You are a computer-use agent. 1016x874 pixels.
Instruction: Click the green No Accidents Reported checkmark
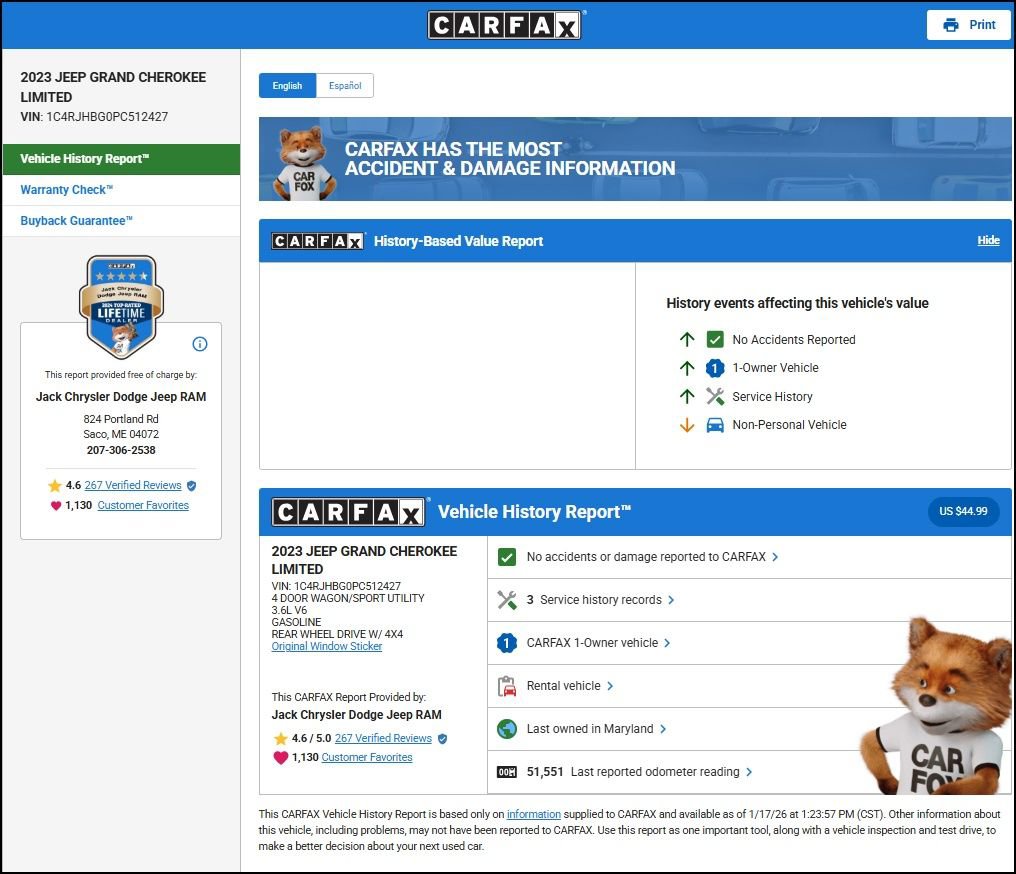[715, 340]
